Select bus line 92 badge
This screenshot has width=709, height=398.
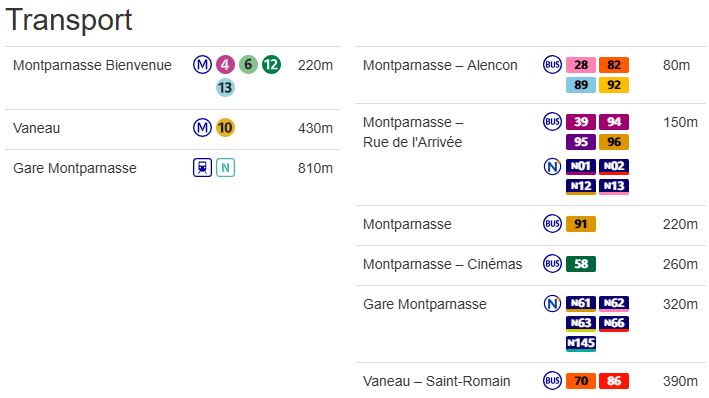614,85
